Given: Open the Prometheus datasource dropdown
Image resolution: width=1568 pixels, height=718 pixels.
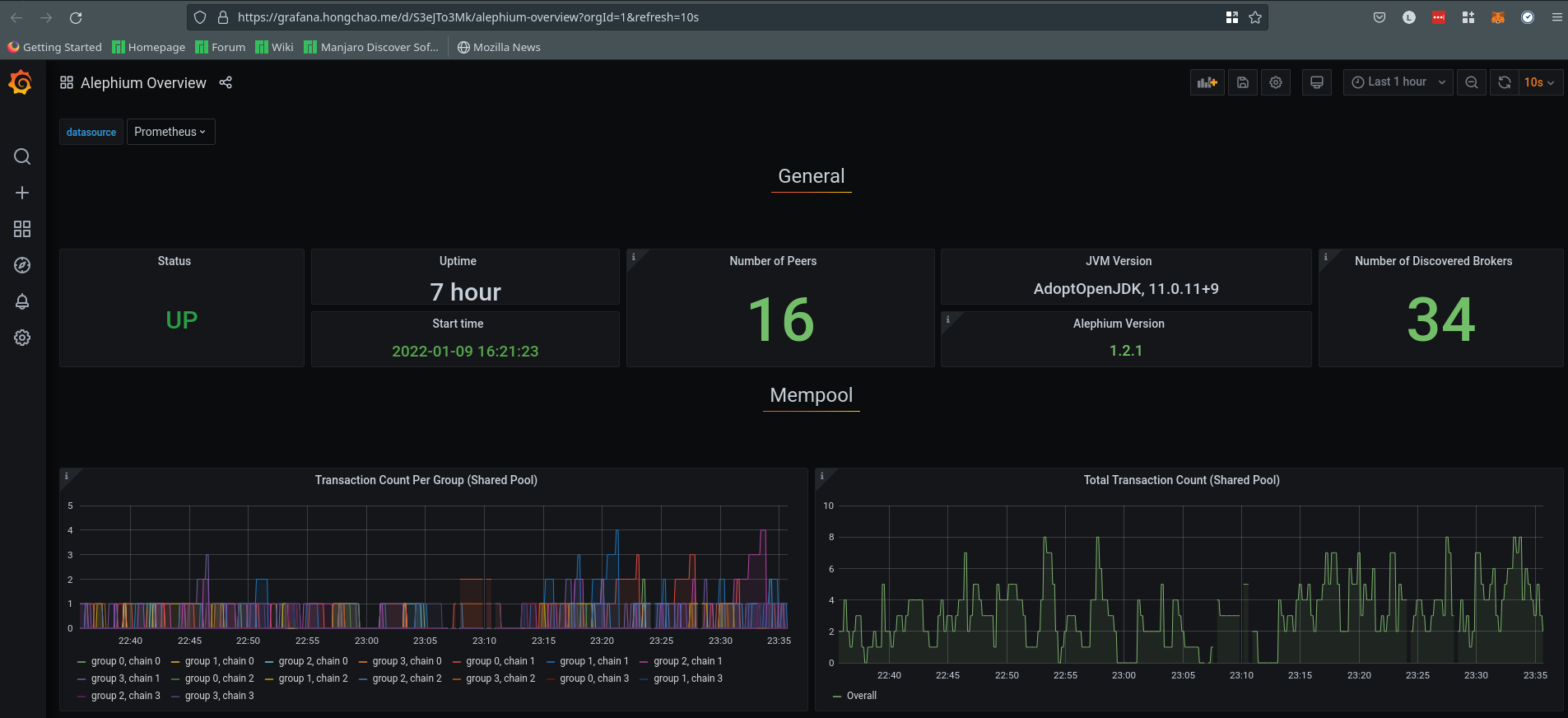Looking at the screenshot, I should click(171, 132).
